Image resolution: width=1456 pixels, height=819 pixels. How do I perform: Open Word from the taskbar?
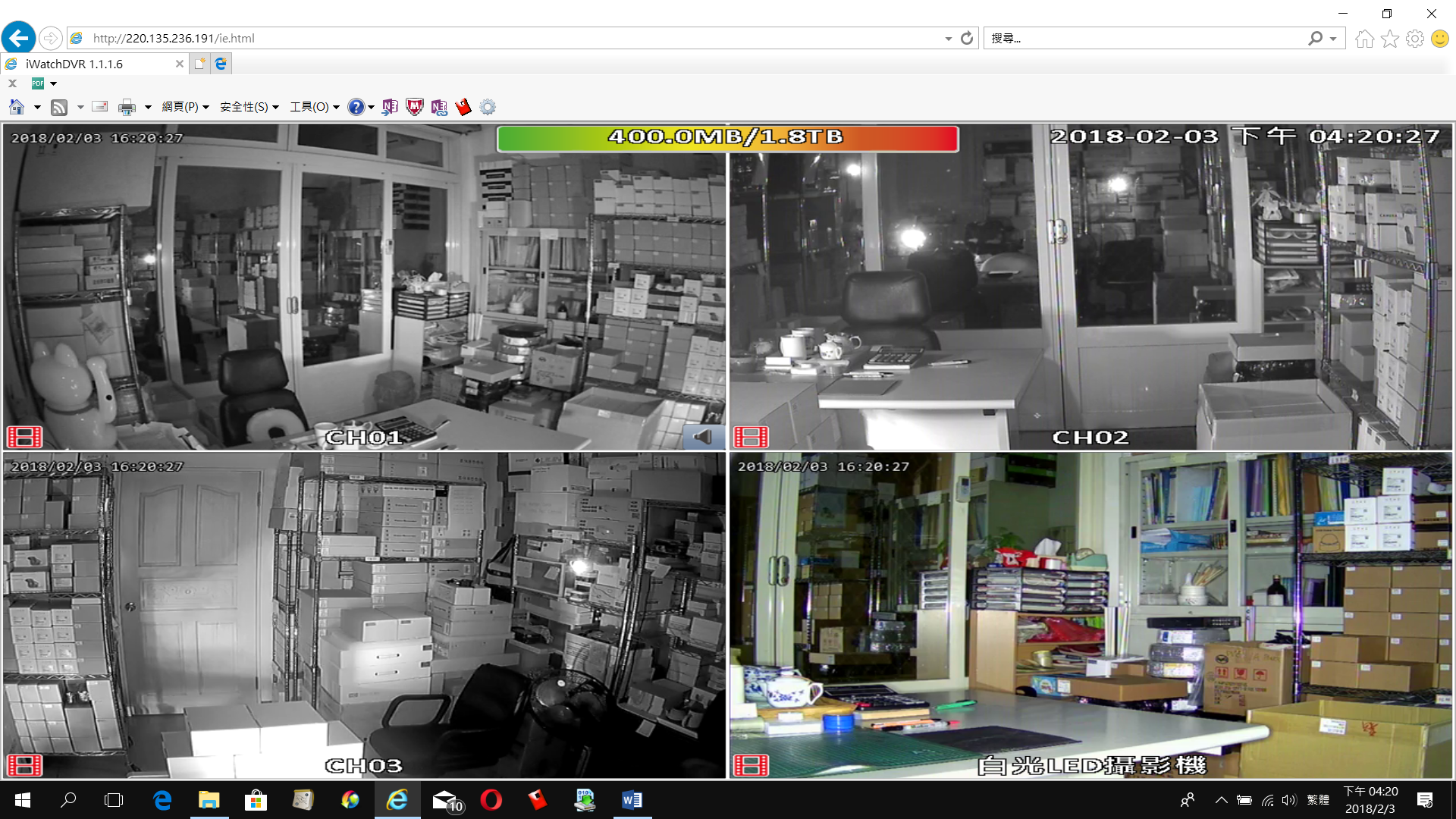pyautogui.click(x=631, y=800)
